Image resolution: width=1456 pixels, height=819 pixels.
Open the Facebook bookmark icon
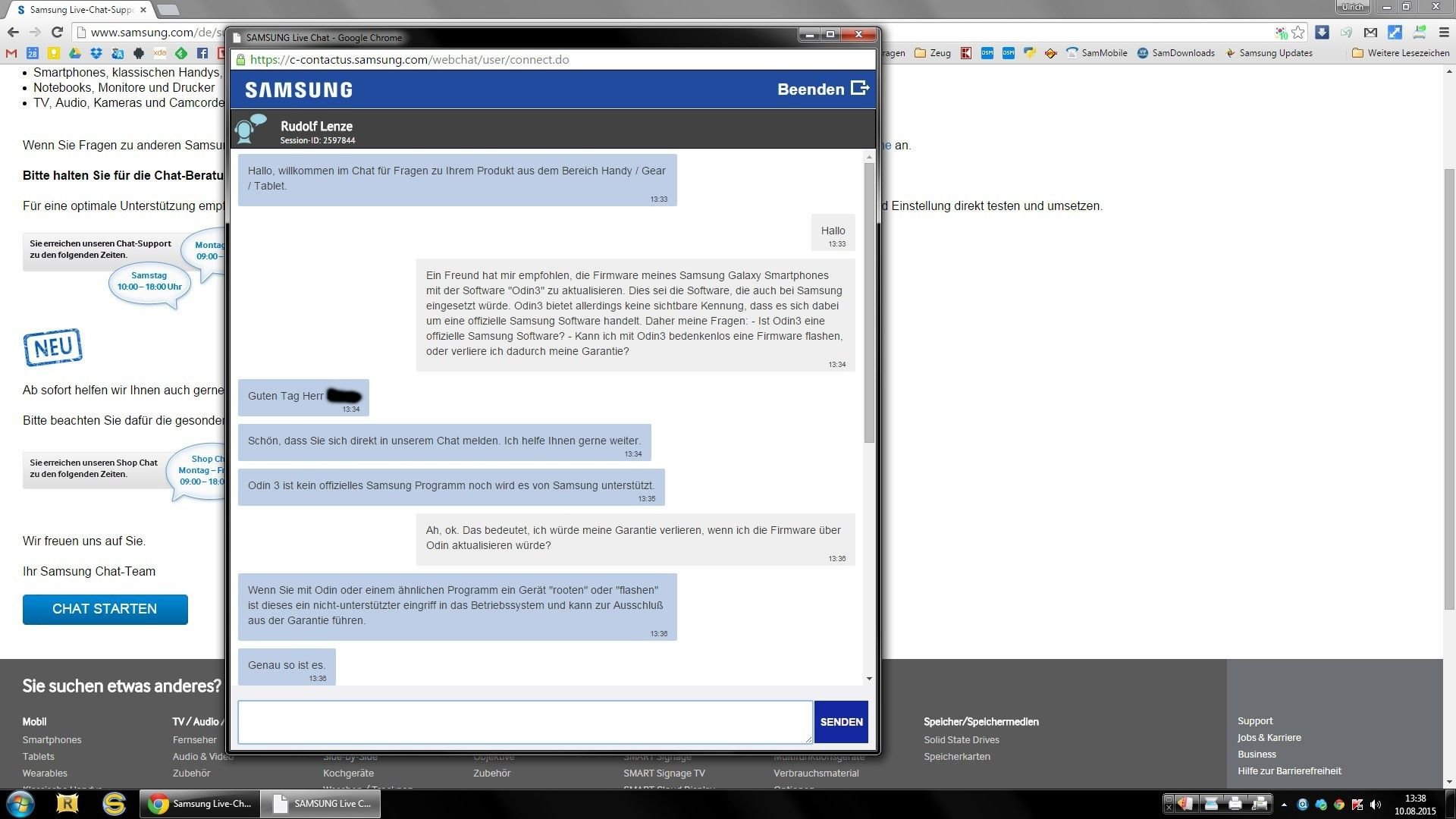click(202, 53)
